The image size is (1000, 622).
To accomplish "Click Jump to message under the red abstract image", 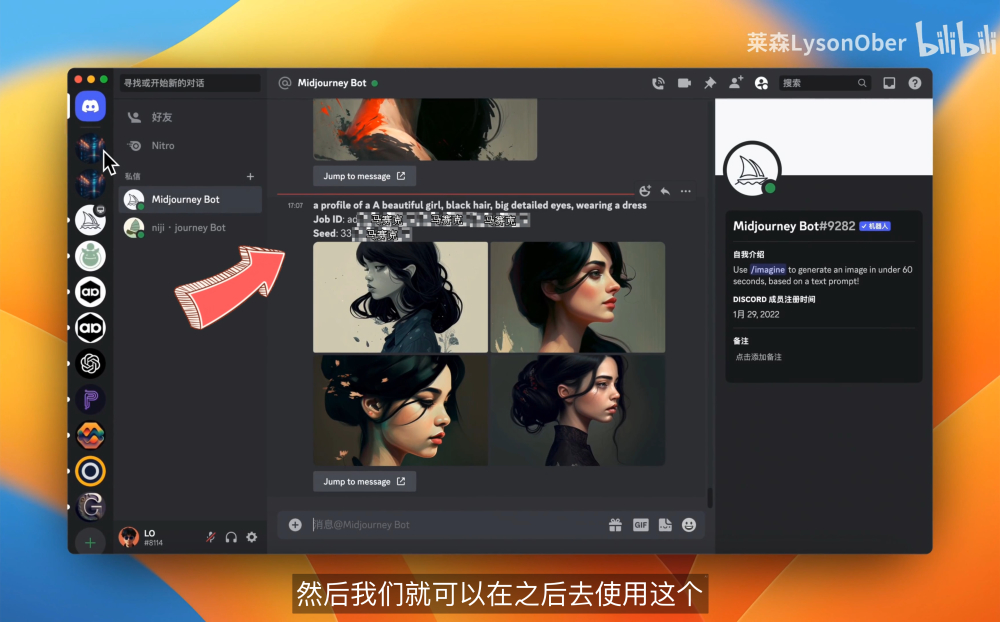I will click(x=364, y=176).
